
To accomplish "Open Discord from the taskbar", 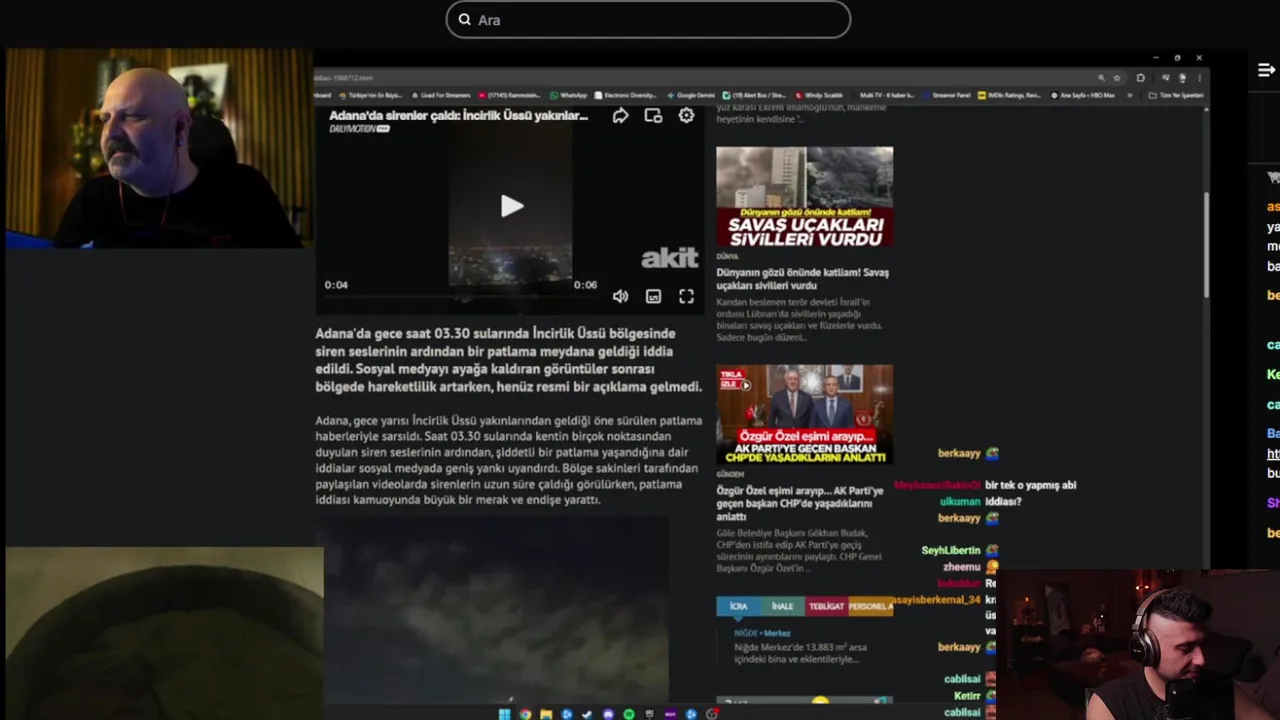I will pos(608,714).
